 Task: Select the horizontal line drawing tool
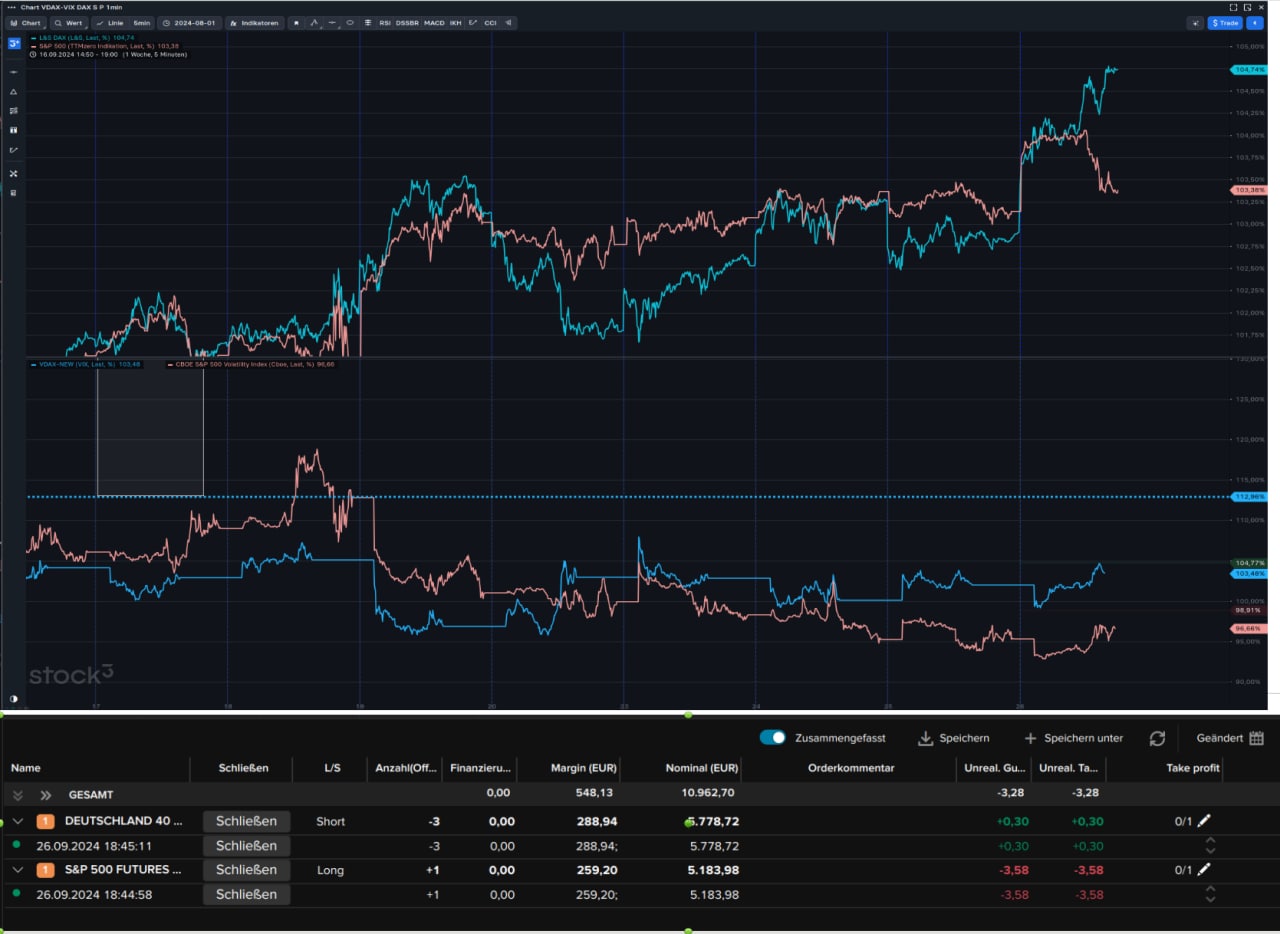coord(333,22)
